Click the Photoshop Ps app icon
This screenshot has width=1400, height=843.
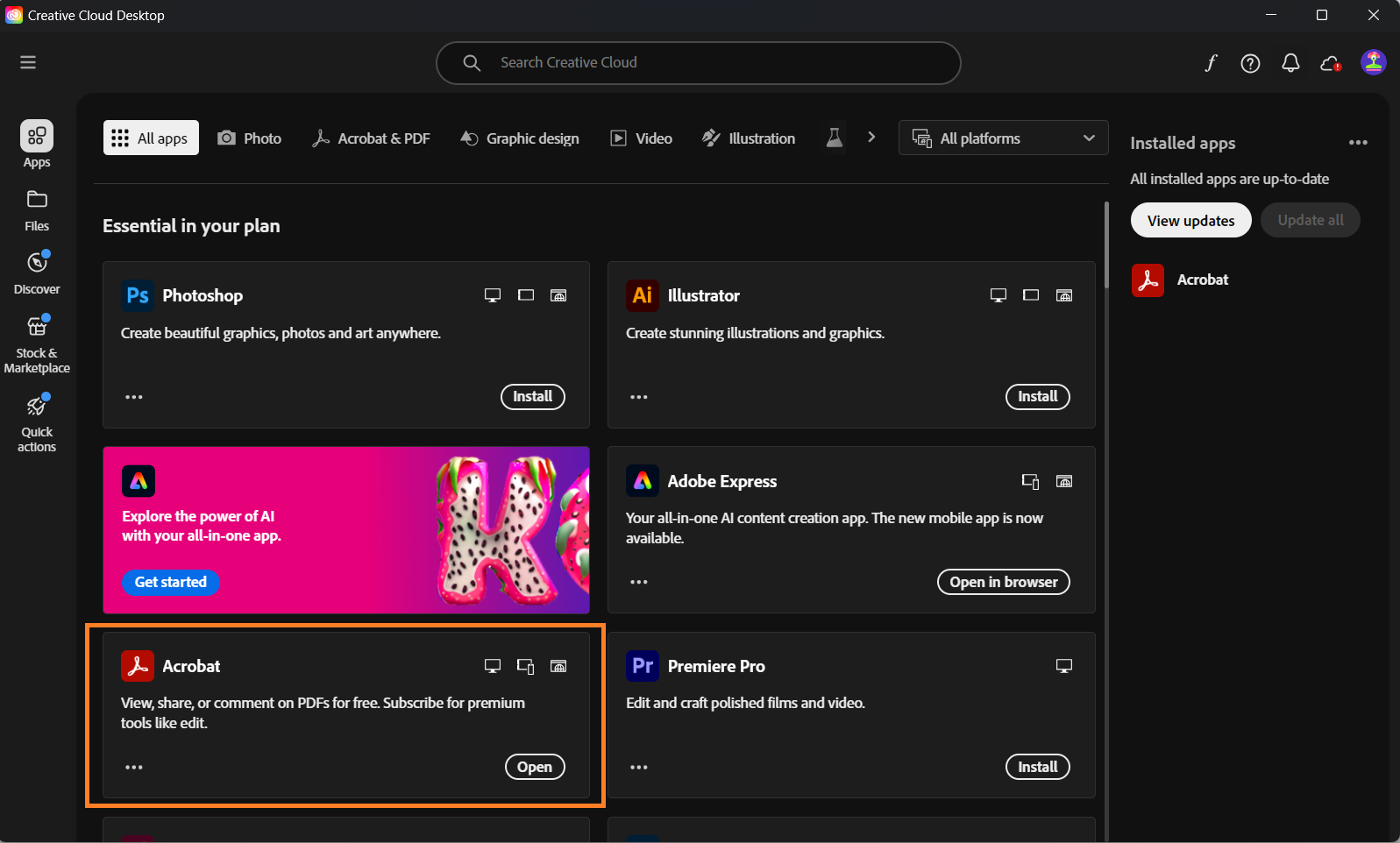tap(138, 295)
